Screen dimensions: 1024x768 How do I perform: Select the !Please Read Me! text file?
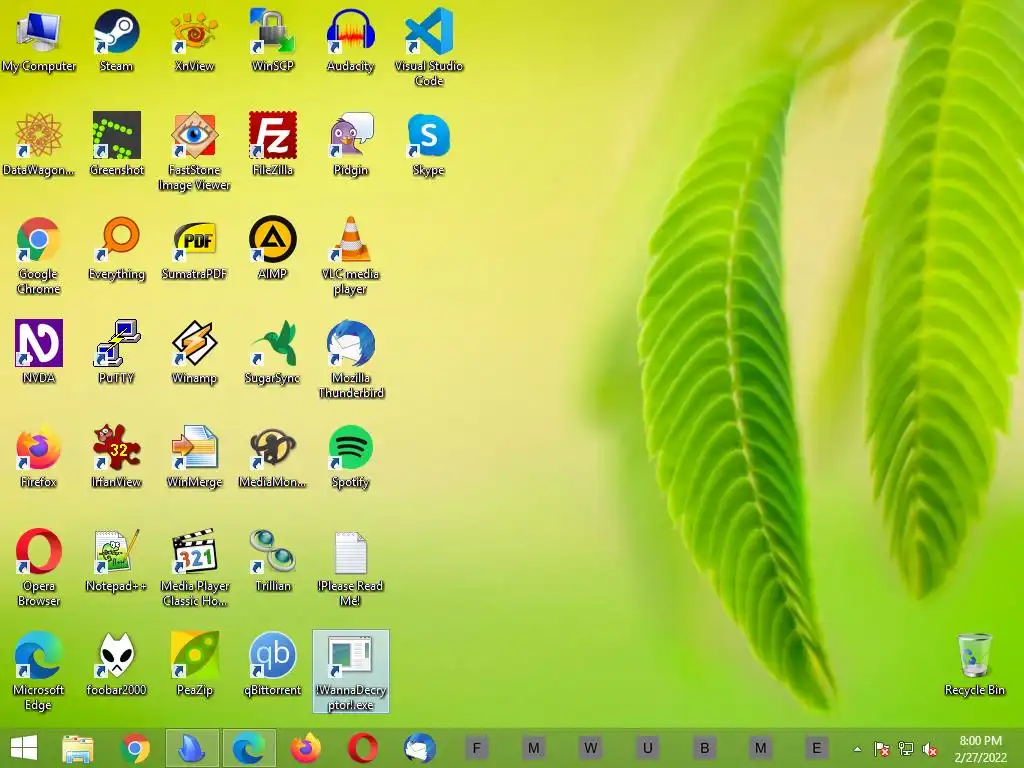[x=351, y=567]
